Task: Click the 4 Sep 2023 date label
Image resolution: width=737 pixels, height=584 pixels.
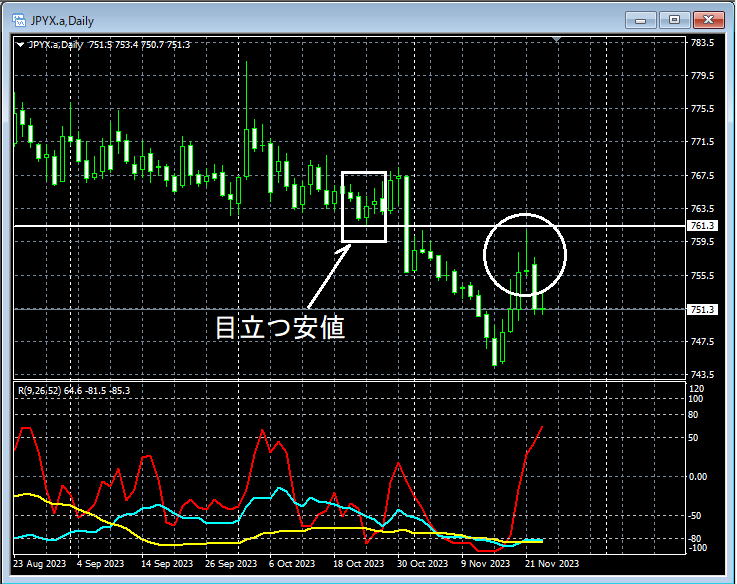Action: click(x=100, y=563)
